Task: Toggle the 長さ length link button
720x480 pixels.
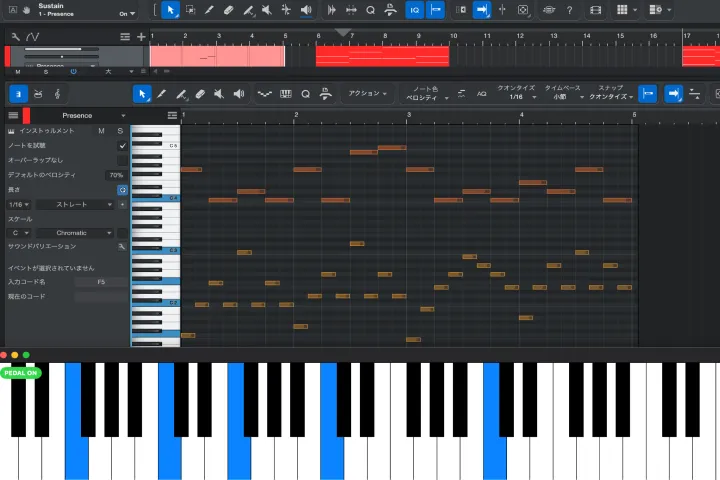Action: [x=122, y=190]
